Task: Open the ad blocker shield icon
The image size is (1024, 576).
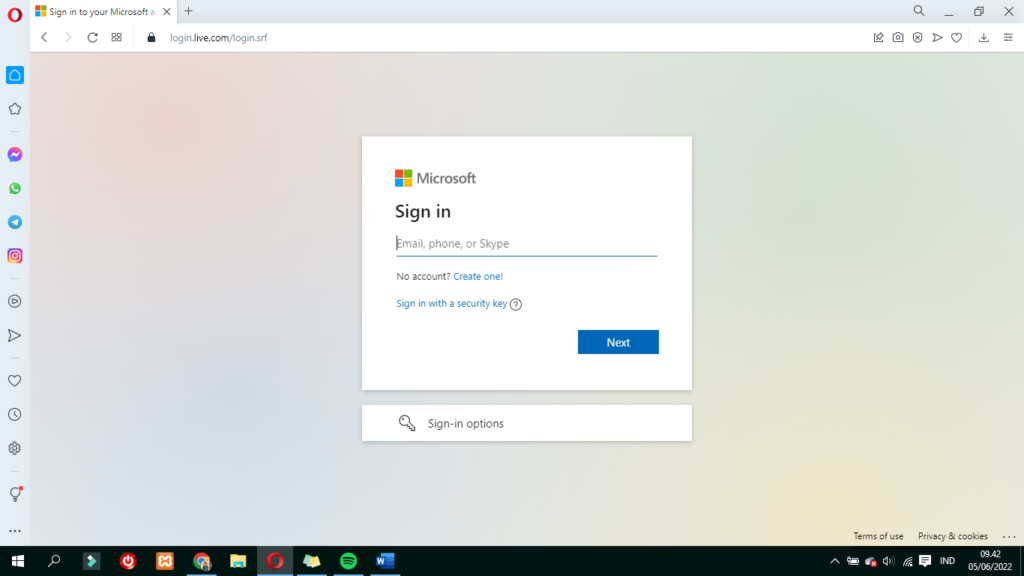Action: click(918, 38)
